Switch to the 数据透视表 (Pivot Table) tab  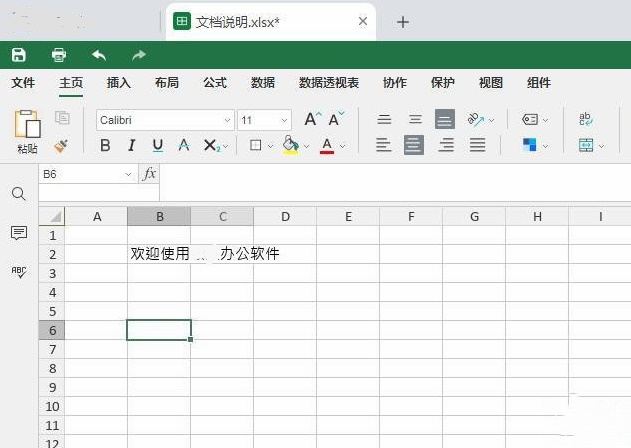pos(329,83)
